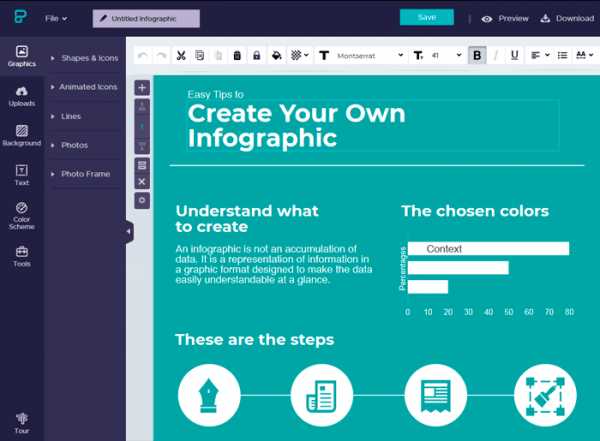Open the Uploads sidebar panel
Screen dimensions: 600x441
(22, 96)
